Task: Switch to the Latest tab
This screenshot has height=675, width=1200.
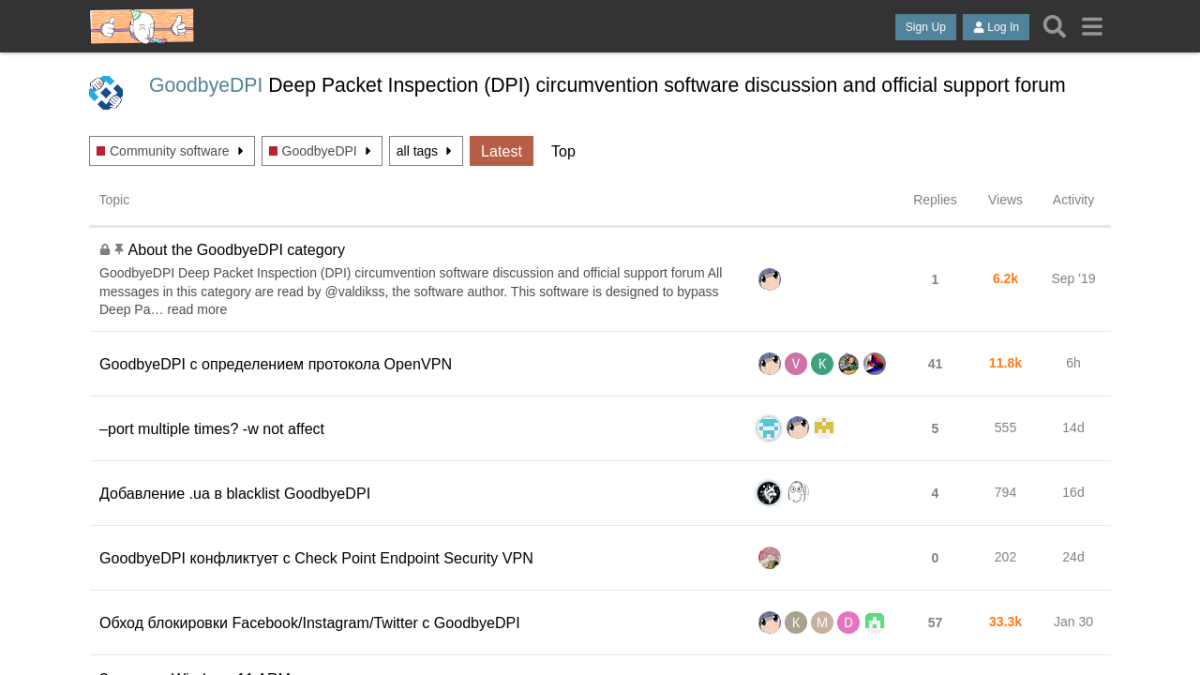Action: pos(501,151)
